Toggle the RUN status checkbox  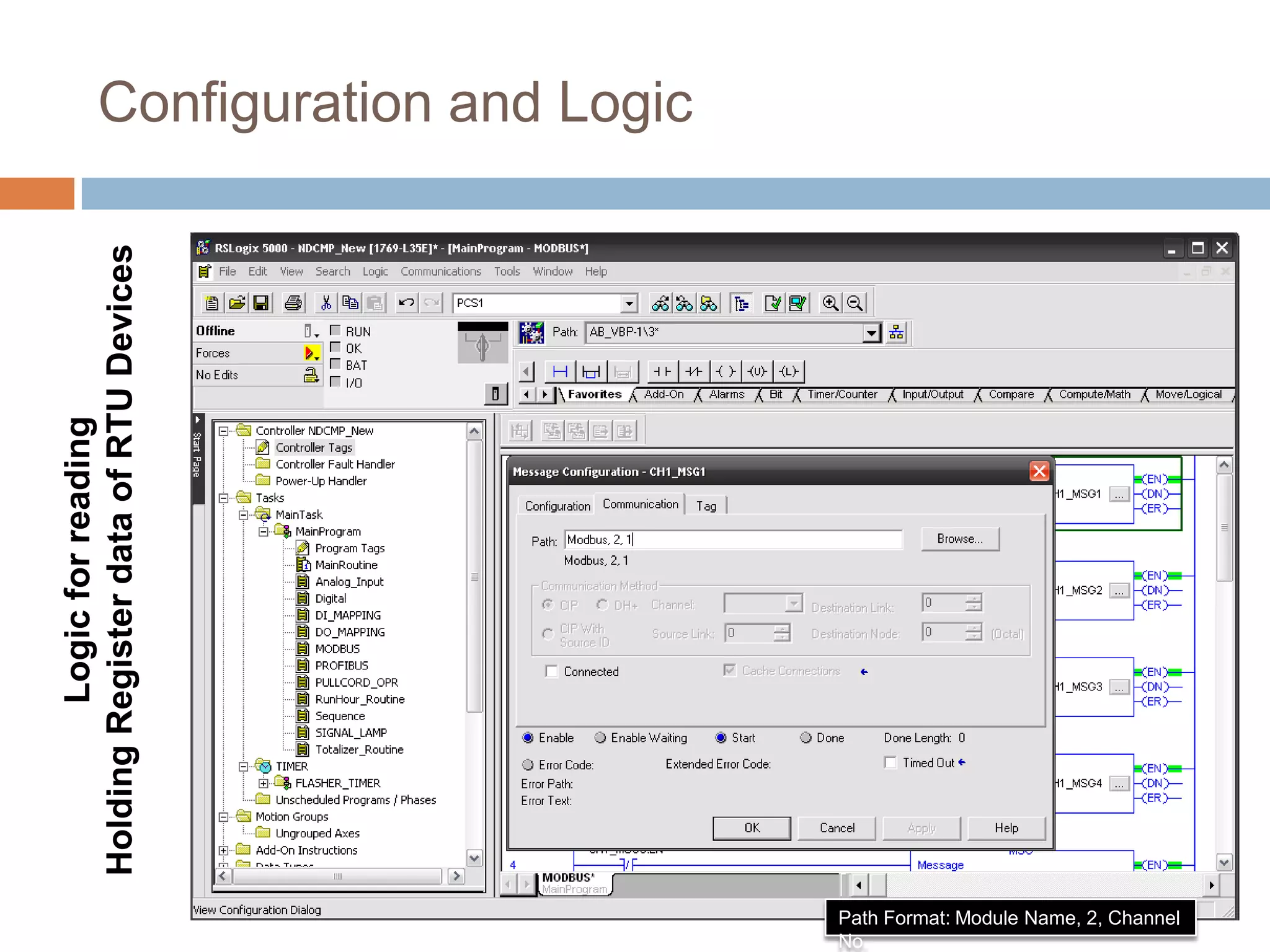tap(335, 330)
